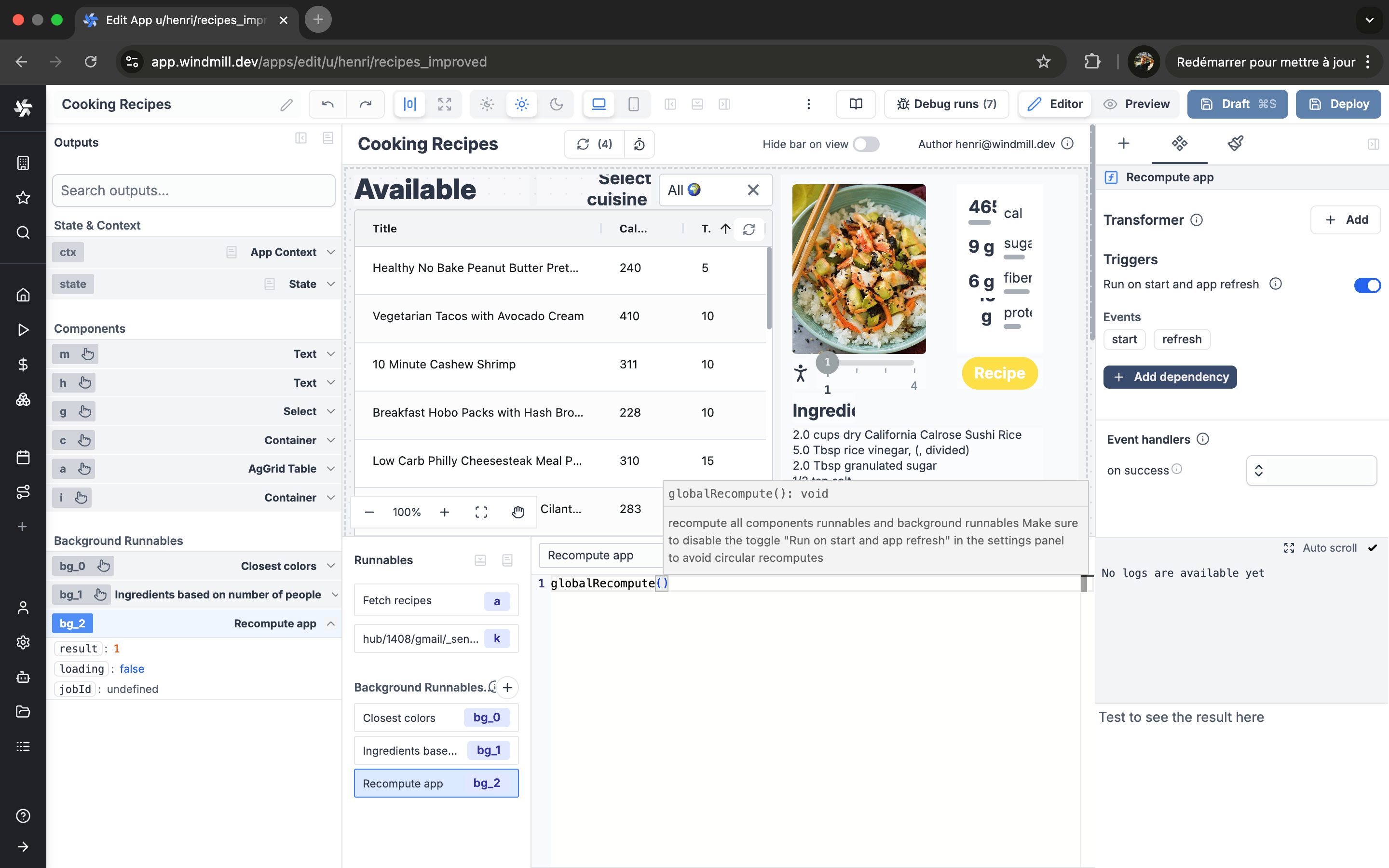Click the redo arrow icon
1389x868 pixels.
pyautogui.click(x=366, y=104)
